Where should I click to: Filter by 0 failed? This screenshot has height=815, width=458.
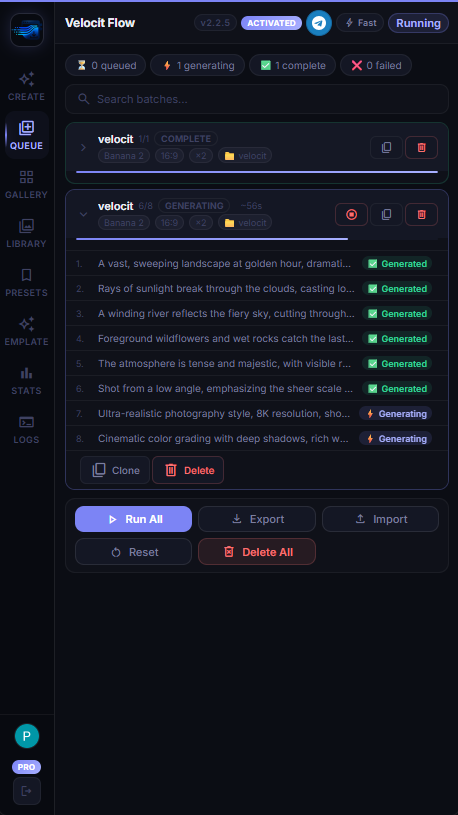click(376, 65)
